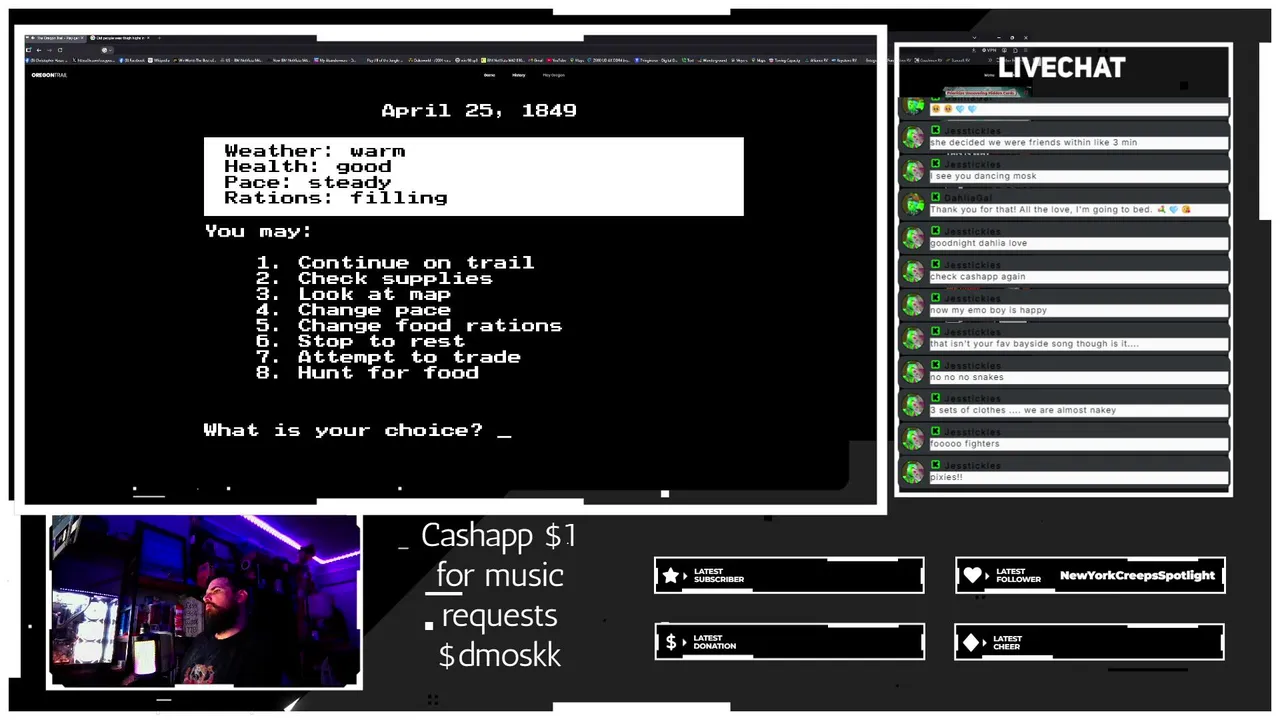1280x720 pixels.
Task: Select option 4 Change pace
Action: [x=353, y=310]
